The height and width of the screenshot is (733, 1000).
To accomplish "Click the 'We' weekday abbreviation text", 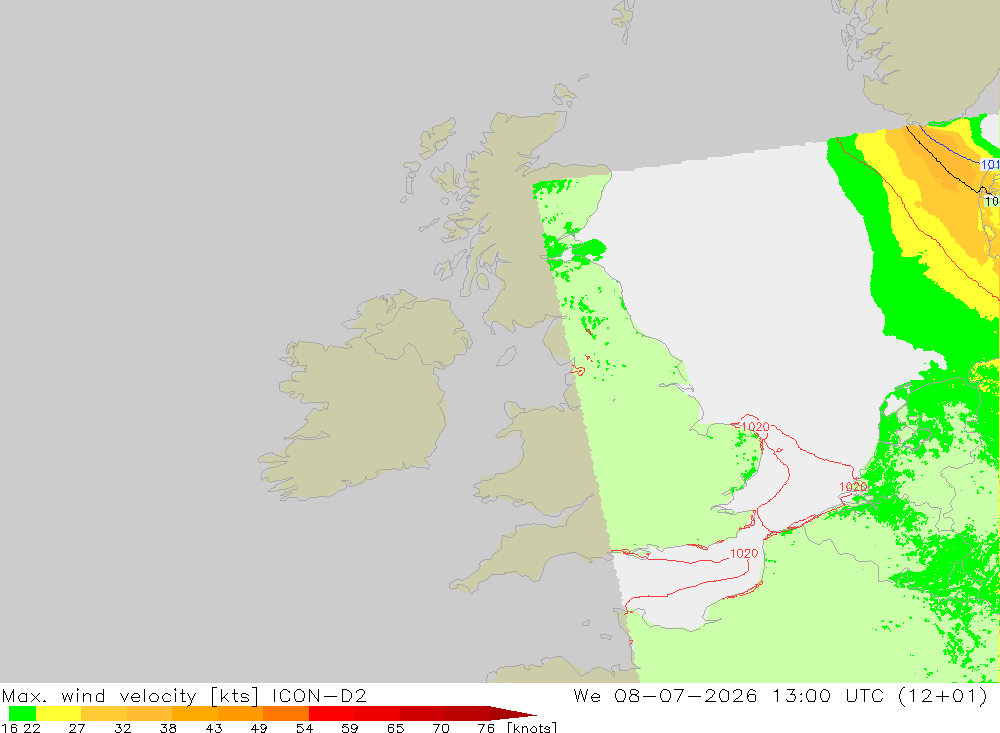I will coord(587,695).
